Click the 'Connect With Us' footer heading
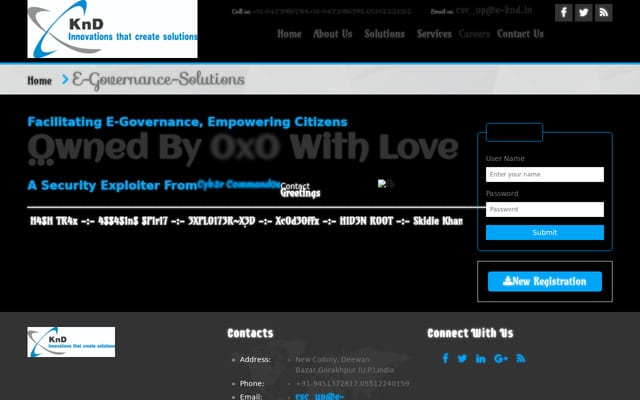 (x=470, y=333)
